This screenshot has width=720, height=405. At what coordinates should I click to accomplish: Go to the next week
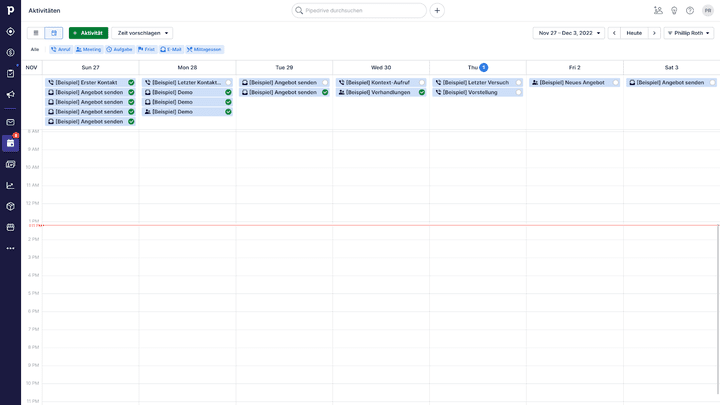pos(654,33)
